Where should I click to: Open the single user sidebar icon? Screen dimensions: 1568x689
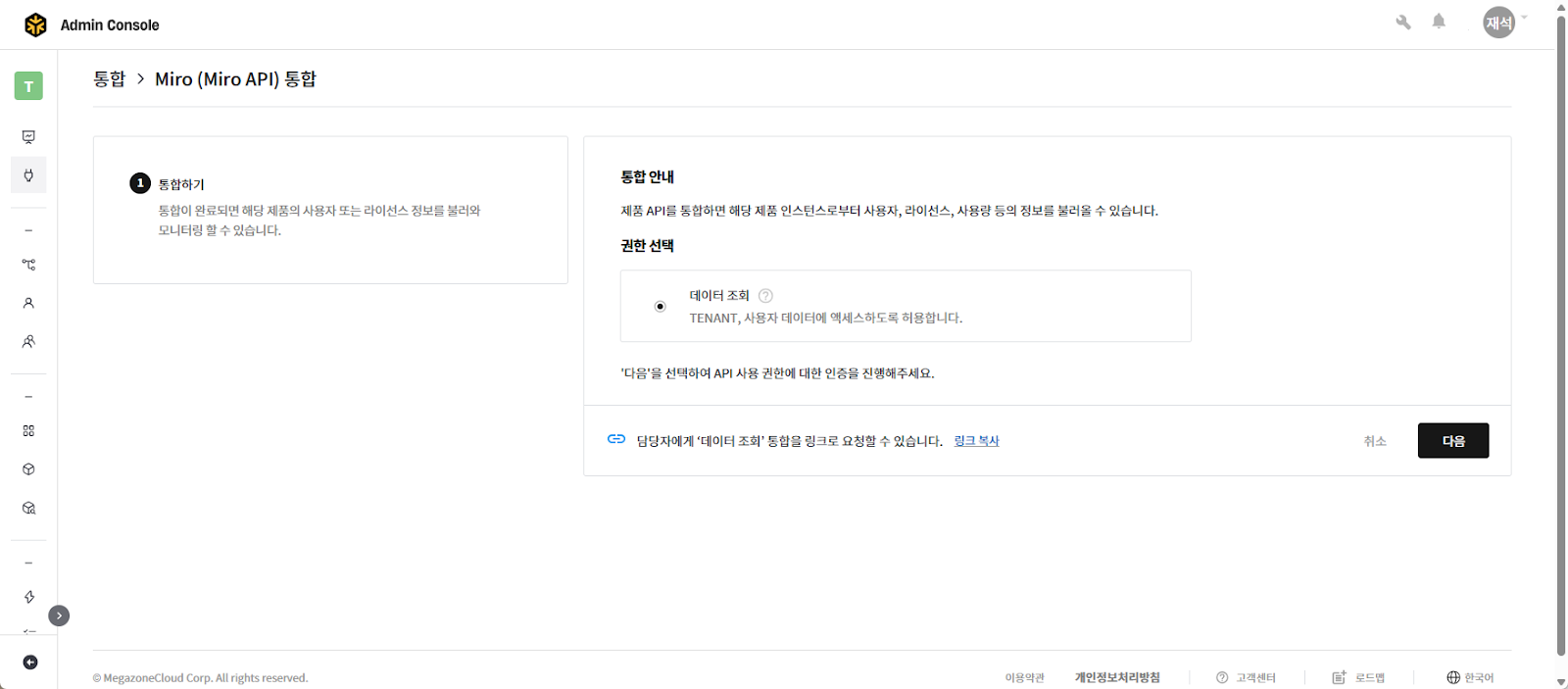coord(28,303)
